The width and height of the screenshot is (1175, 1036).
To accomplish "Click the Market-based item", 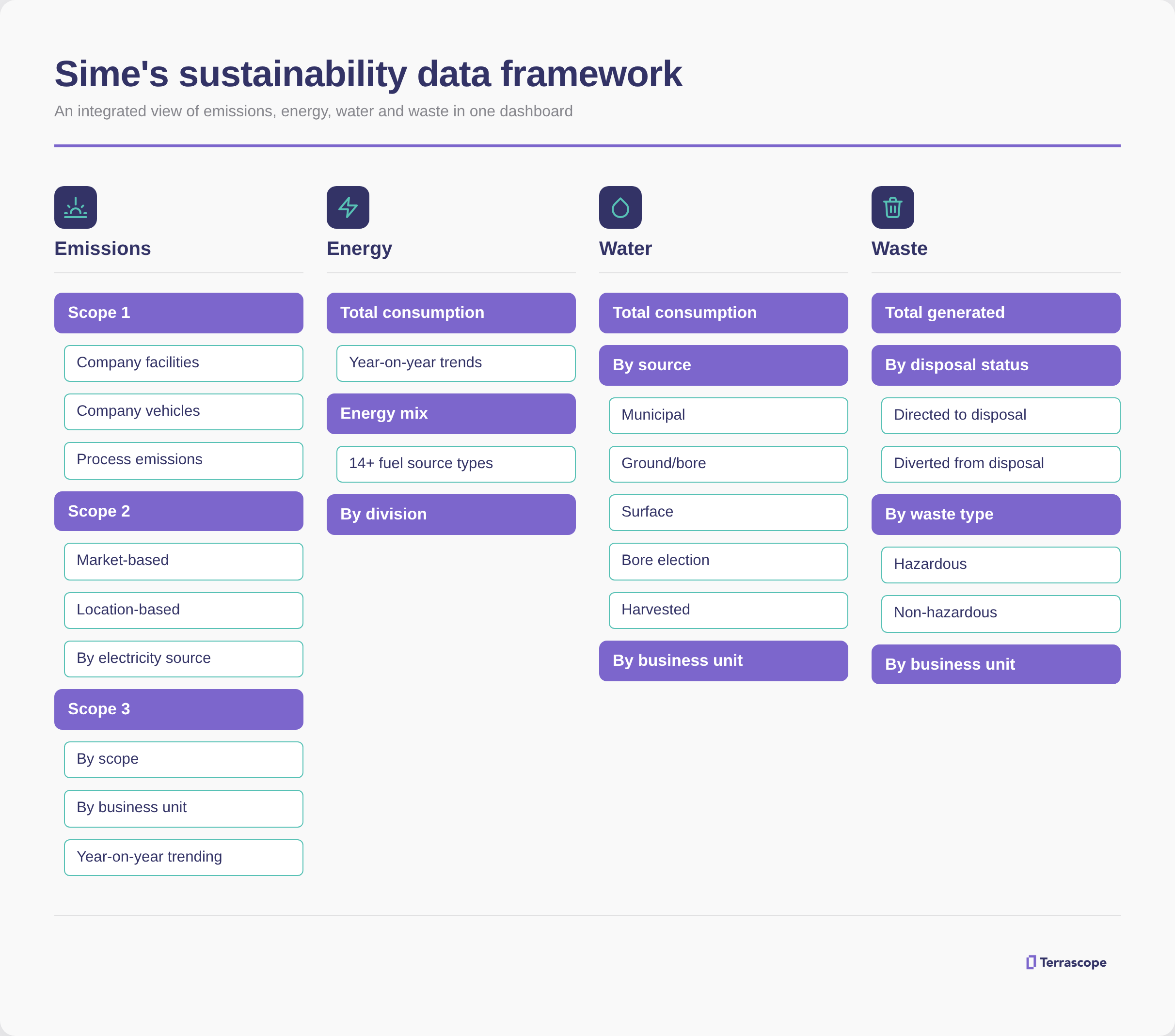I will 183,562.
